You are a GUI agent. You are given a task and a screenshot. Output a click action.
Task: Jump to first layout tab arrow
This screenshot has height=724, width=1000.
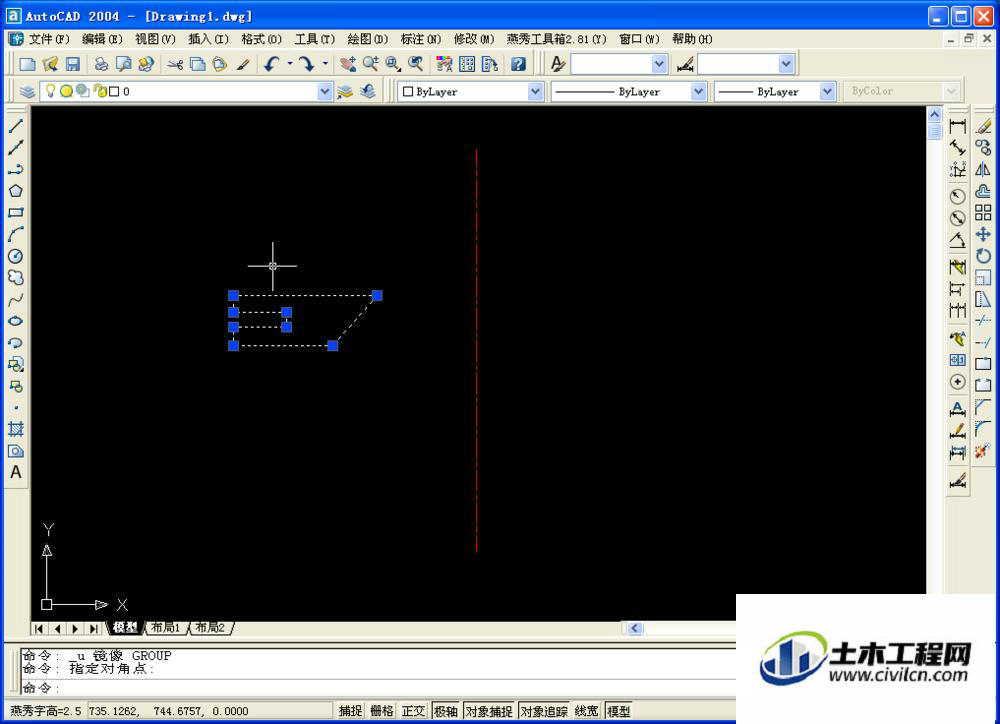coord(40,628)
